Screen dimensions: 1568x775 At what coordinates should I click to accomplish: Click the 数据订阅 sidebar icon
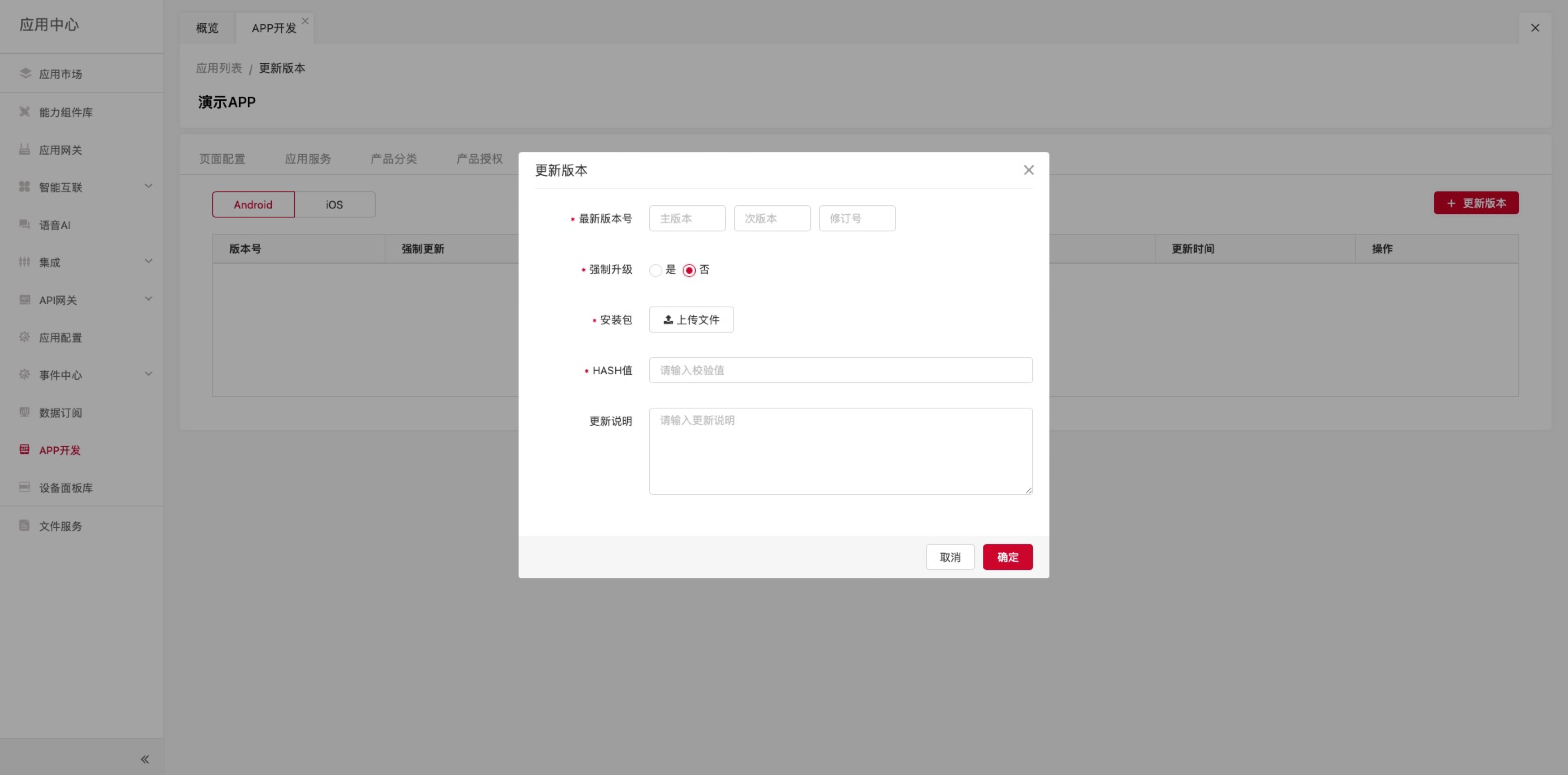(24, 413)
